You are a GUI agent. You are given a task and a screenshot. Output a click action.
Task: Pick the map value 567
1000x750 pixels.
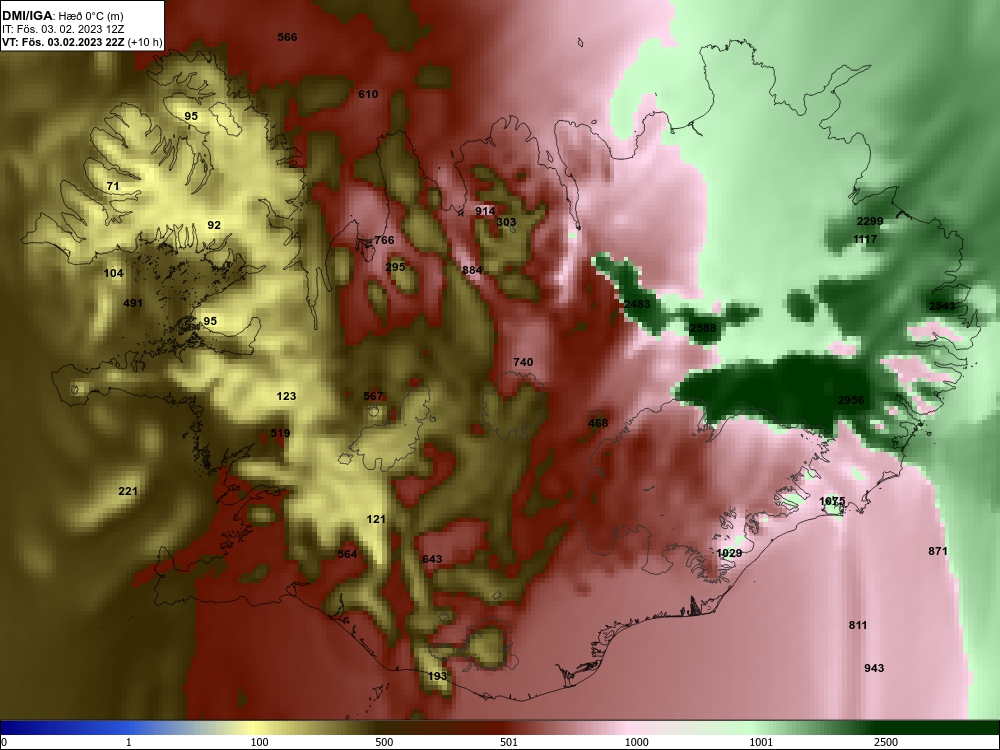pyautogui.click(x=373, y=396)
